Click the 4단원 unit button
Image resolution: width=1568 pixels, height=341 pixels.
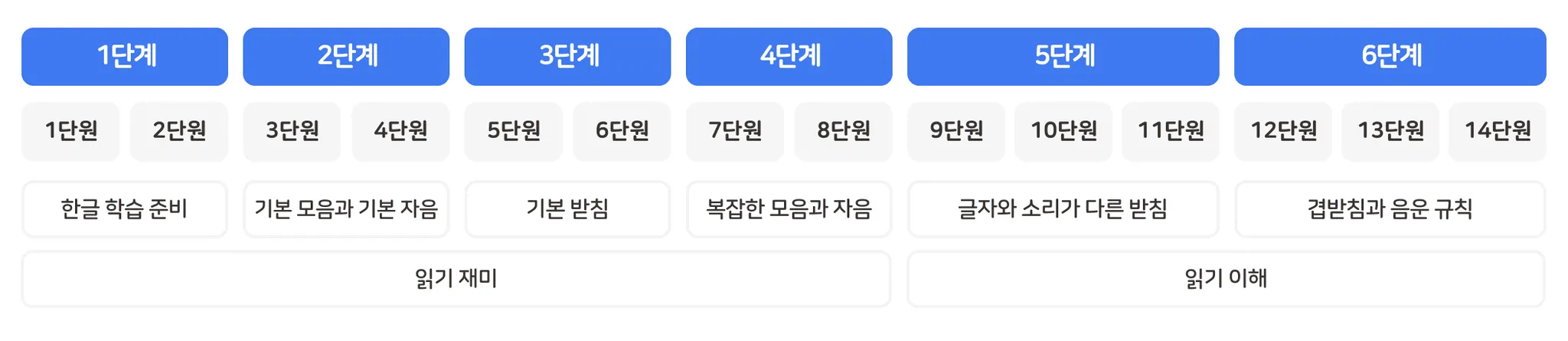point(400,131)
